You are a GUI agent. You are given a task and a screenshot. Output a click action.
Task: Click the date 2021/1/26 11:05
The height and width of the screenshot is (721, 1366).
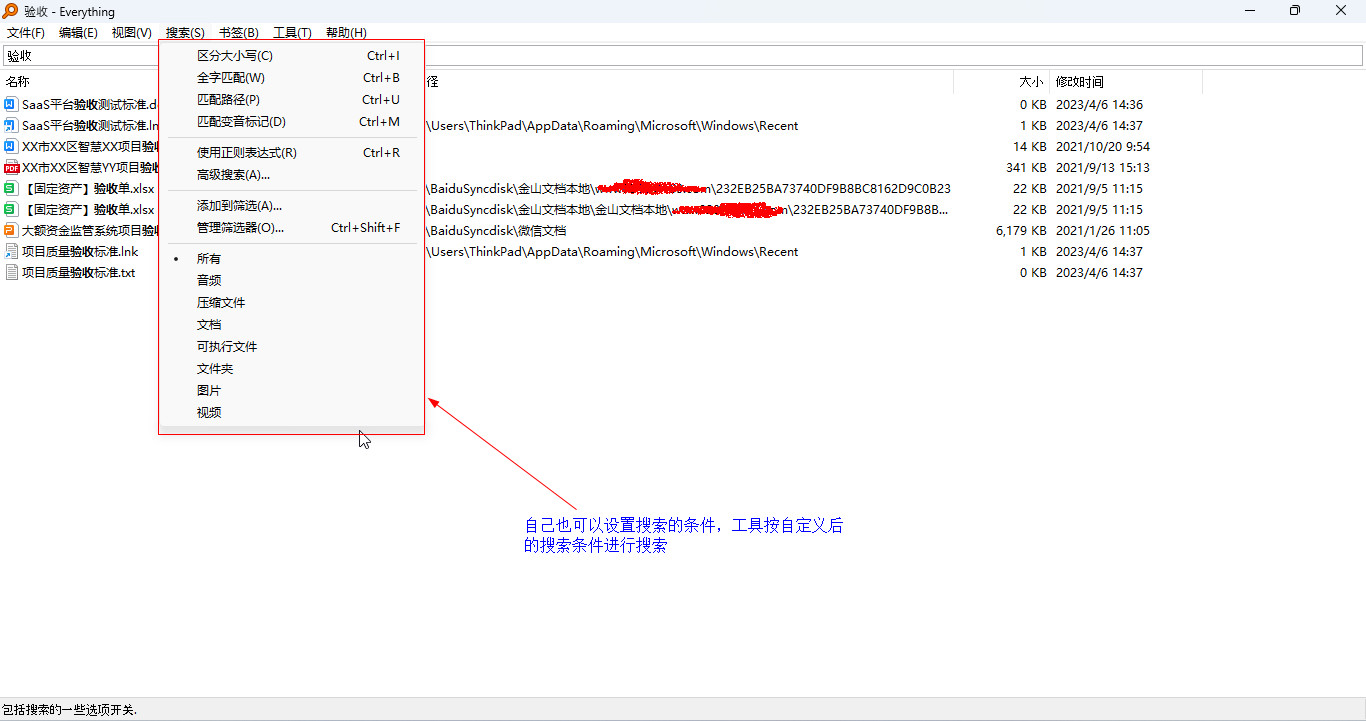coord(1103,231)
